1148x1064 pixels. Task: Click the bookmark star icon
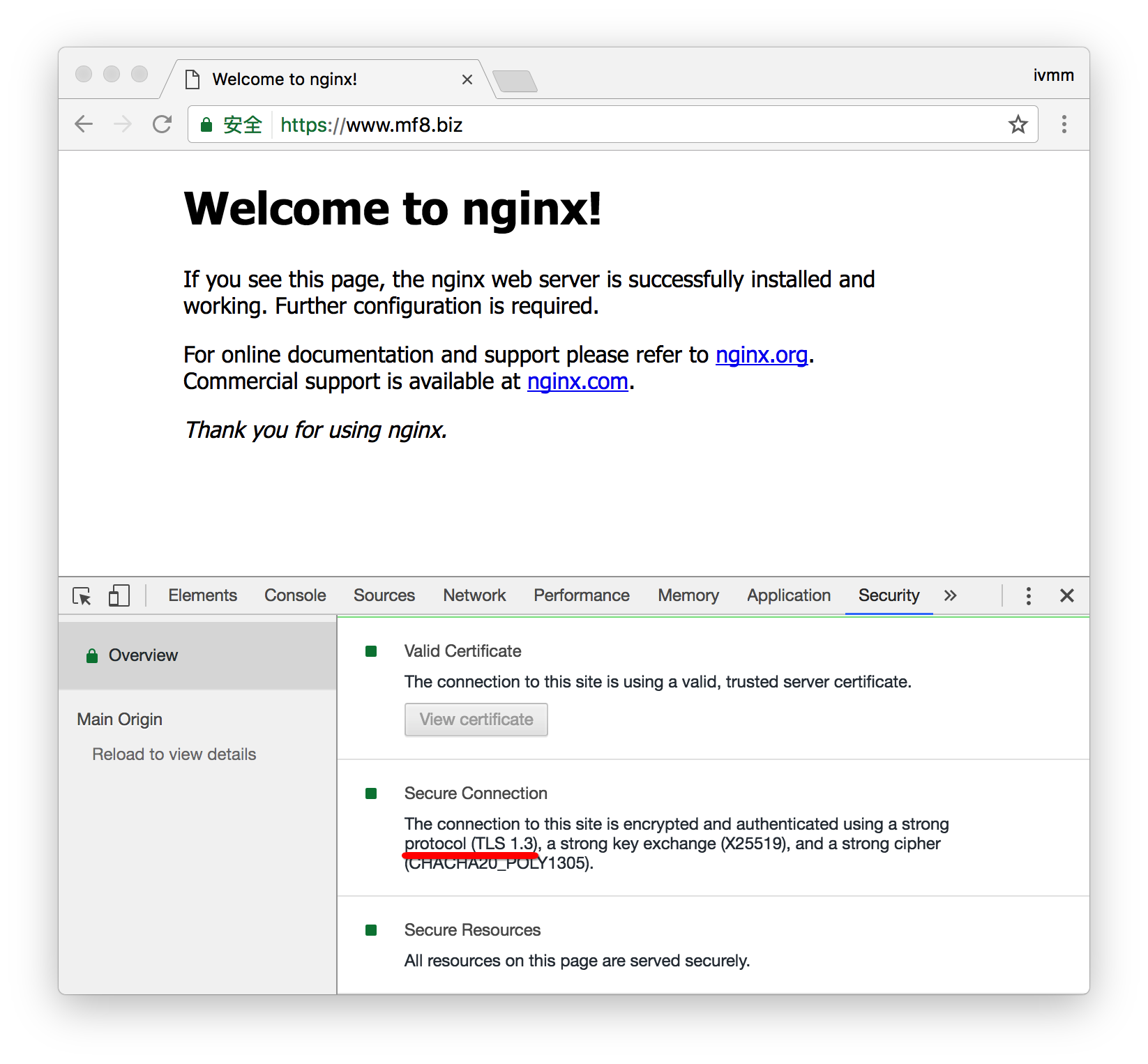1018,124
